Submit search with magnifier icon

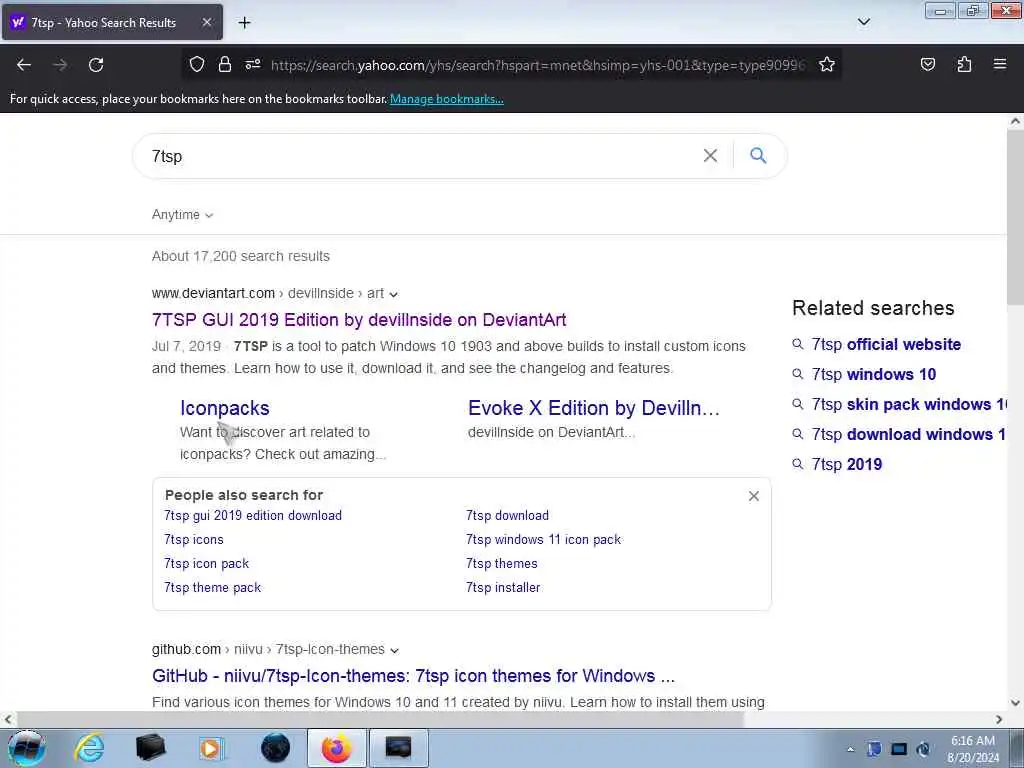coord(758,155)
